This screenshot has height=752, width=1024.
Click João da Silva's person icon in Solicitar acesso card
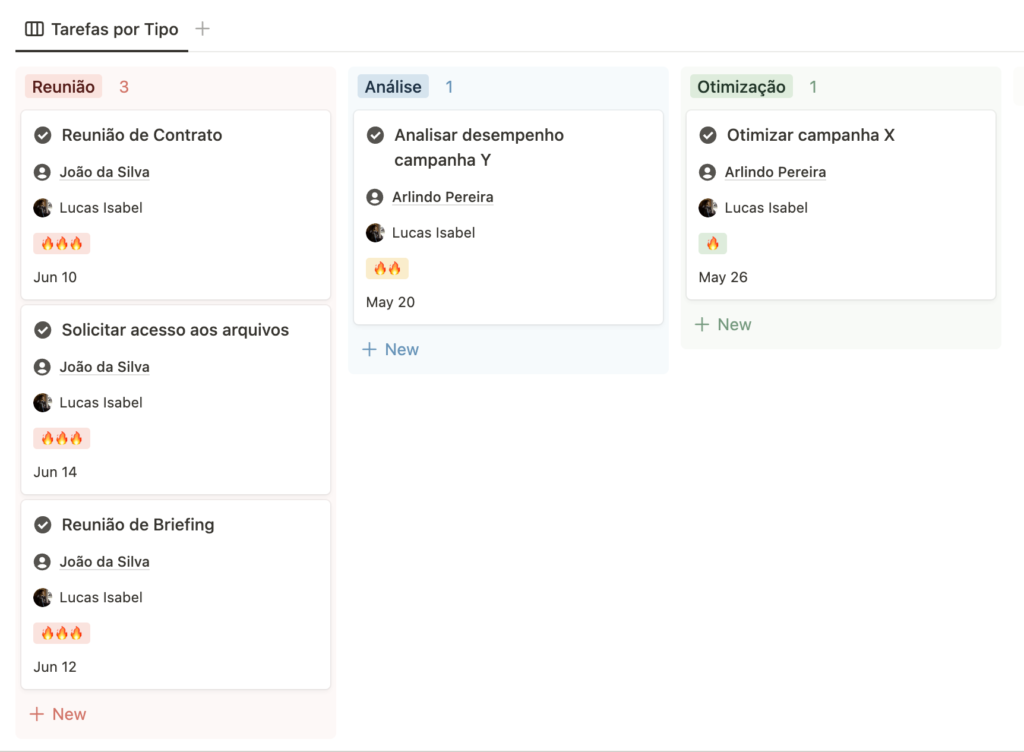(x=42, y=367)
